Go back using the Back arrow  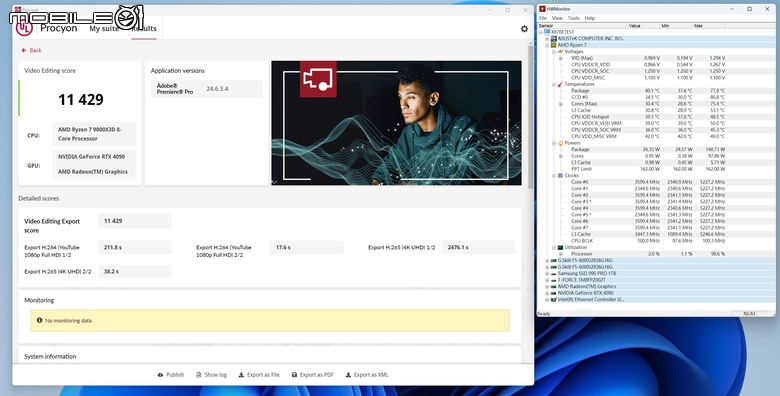click(x=31, y=50)
